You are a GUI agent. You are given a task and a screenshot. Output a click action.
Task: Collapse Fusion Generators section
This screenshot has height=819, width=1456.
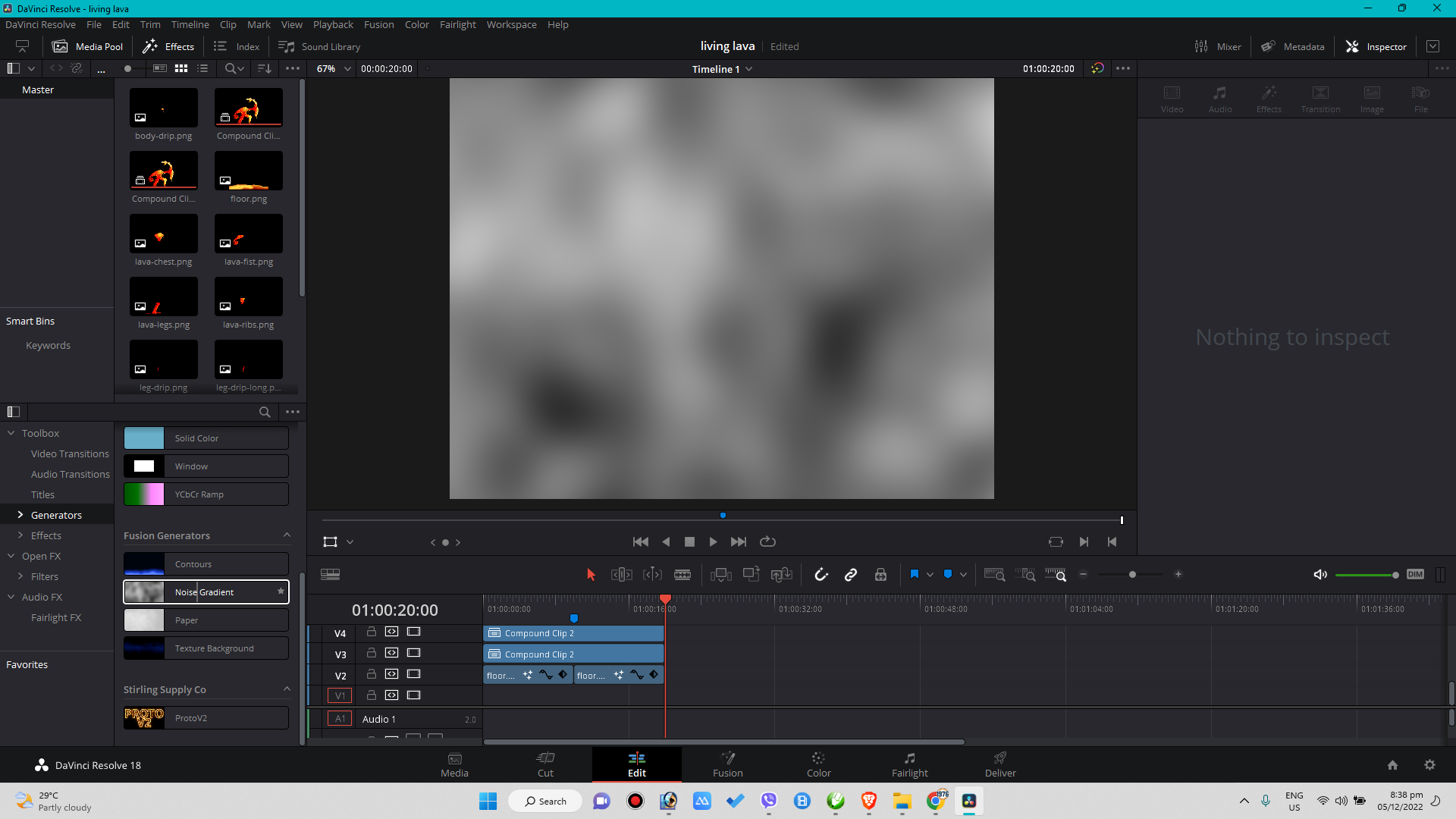coord(287,535)
